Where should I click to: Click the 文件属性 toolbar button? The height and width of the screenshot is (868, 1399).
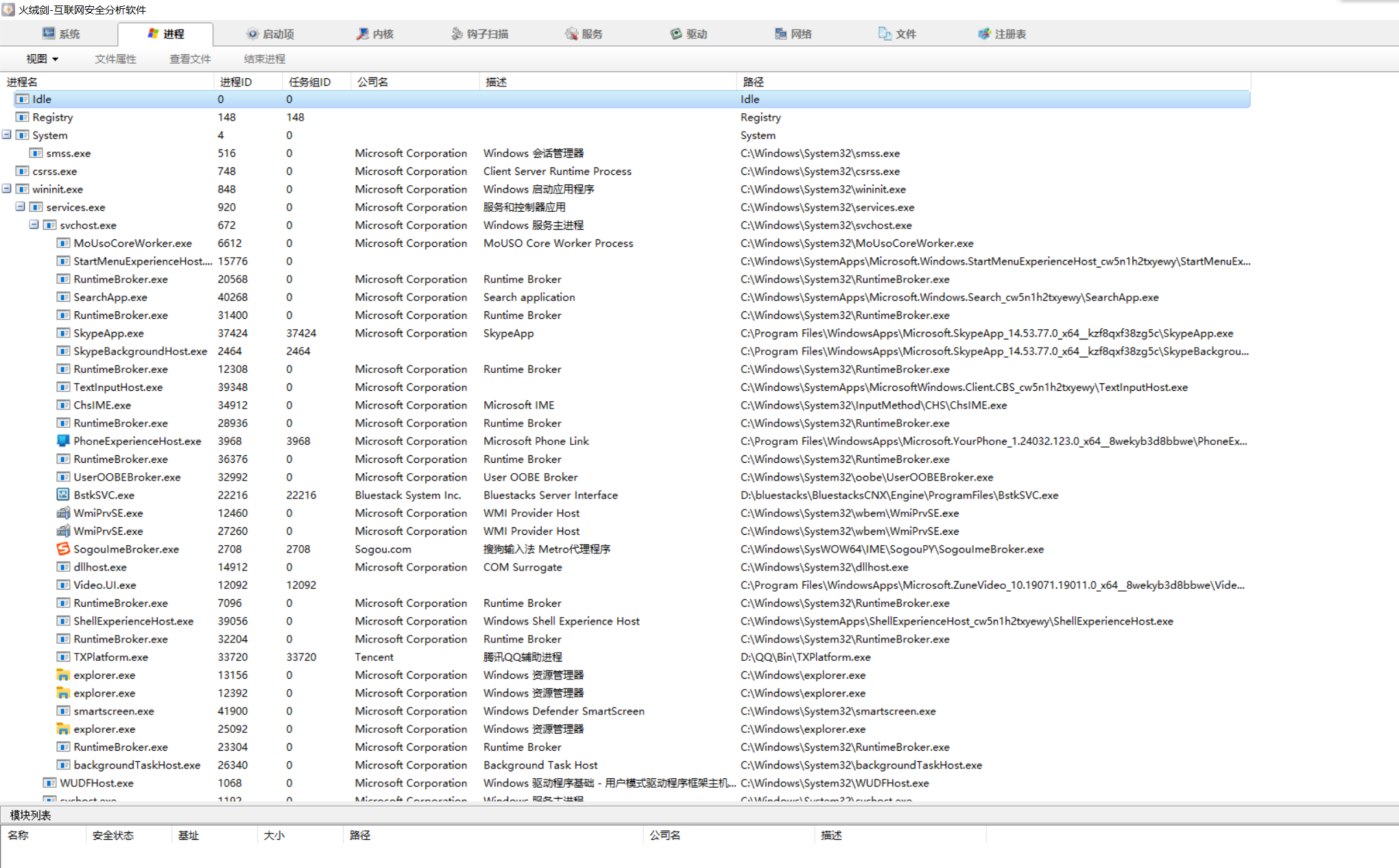coord(115,59)
